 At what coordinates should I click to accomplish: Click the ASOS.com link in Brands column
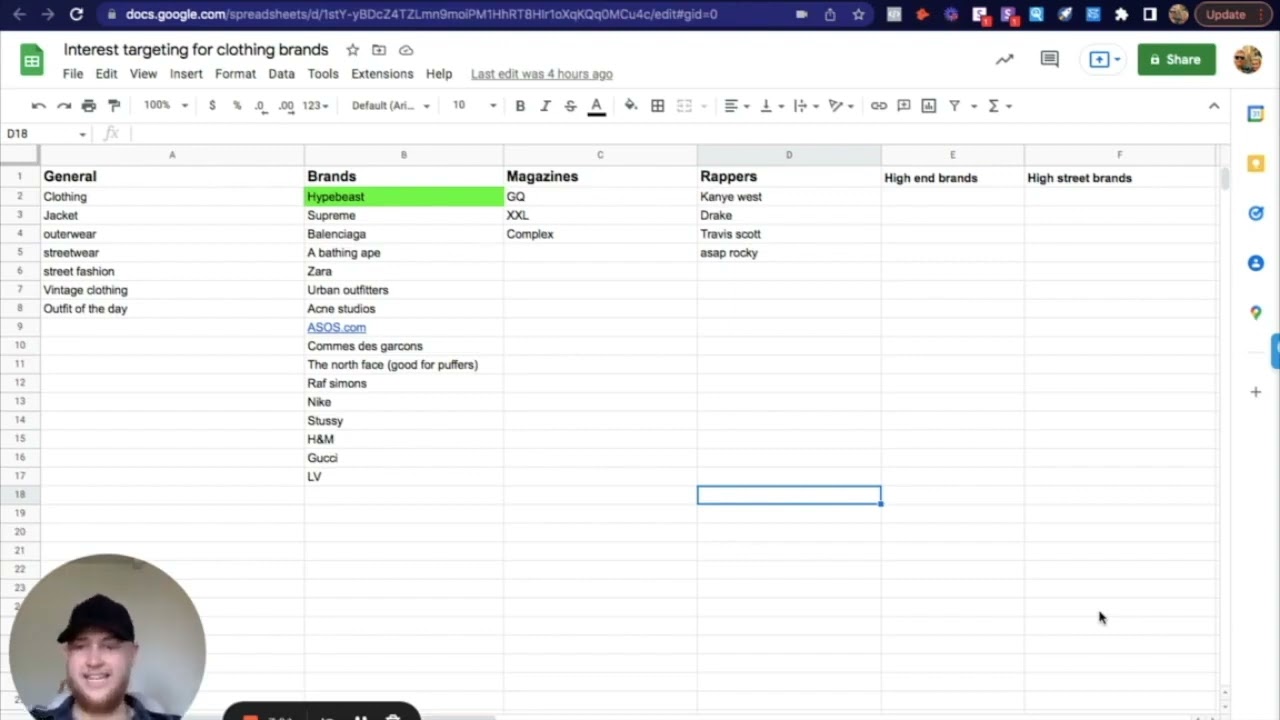(336, 328)
